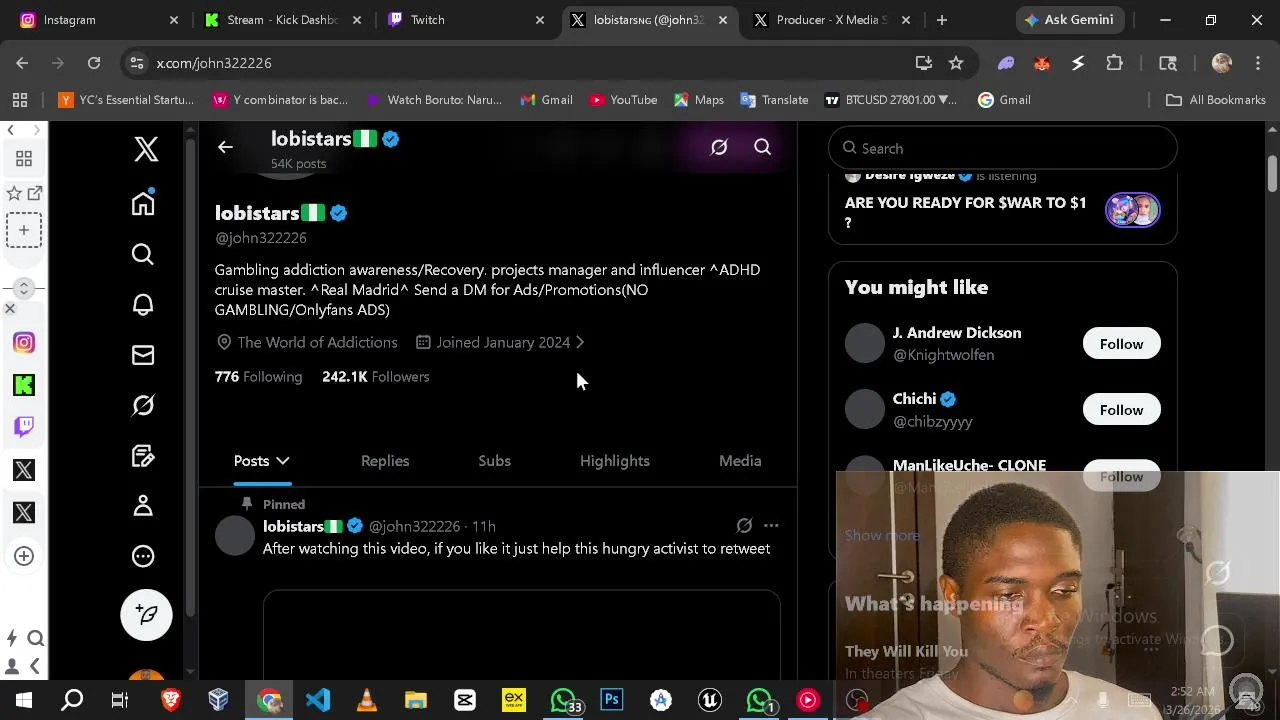Click the back arrow on the lobistars profile header

225,147
